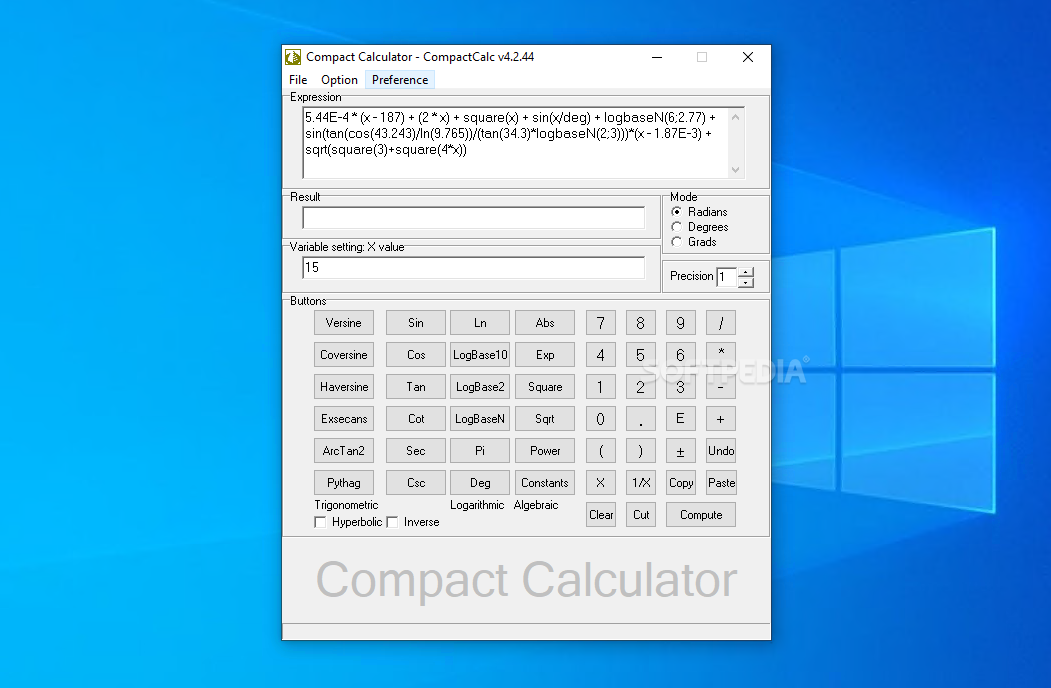This screenshot has width=1051, height=688.
Task: Click the Expression text area
Action: tap(515, 142)
